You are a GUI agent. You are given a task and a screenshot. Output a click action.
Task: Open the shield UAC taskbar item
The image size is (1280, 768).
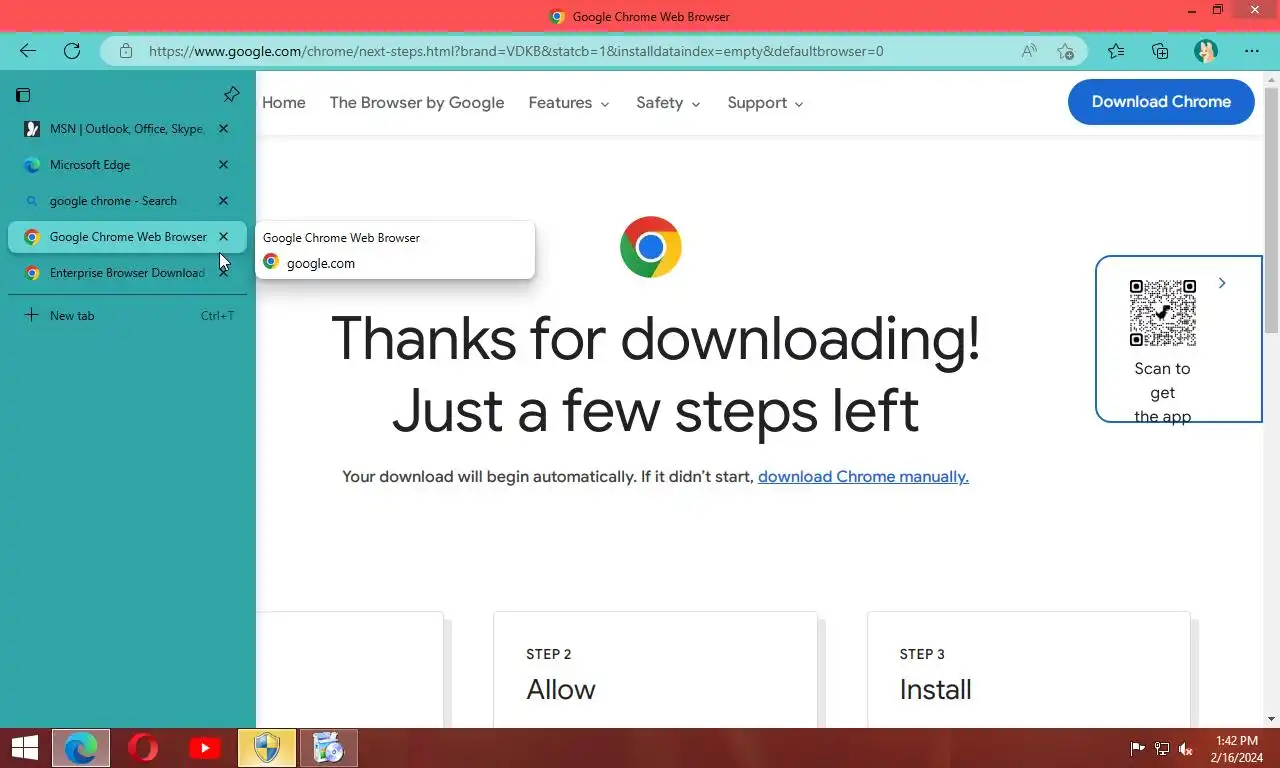(x=267, y=748)
